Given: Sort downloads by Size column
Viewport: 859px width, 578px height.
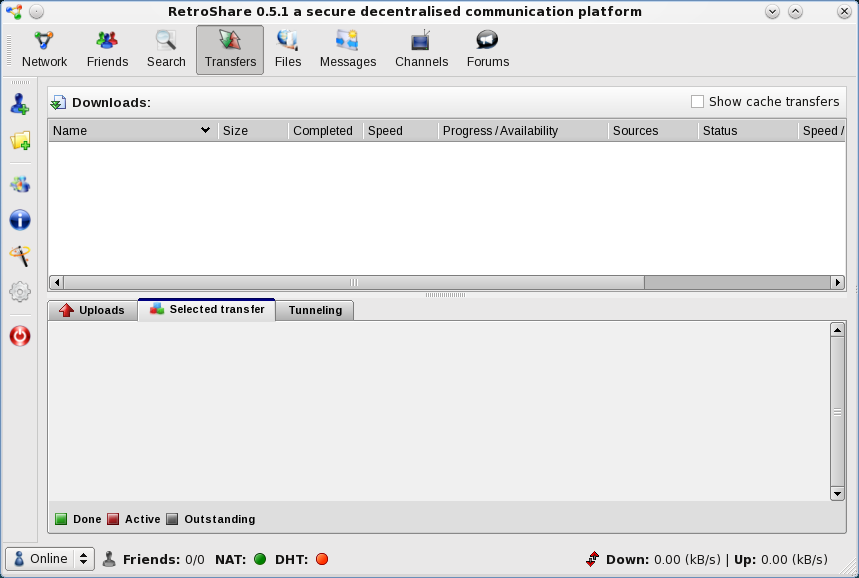Looking at the screenshot, I should click(x=253, y=131).
